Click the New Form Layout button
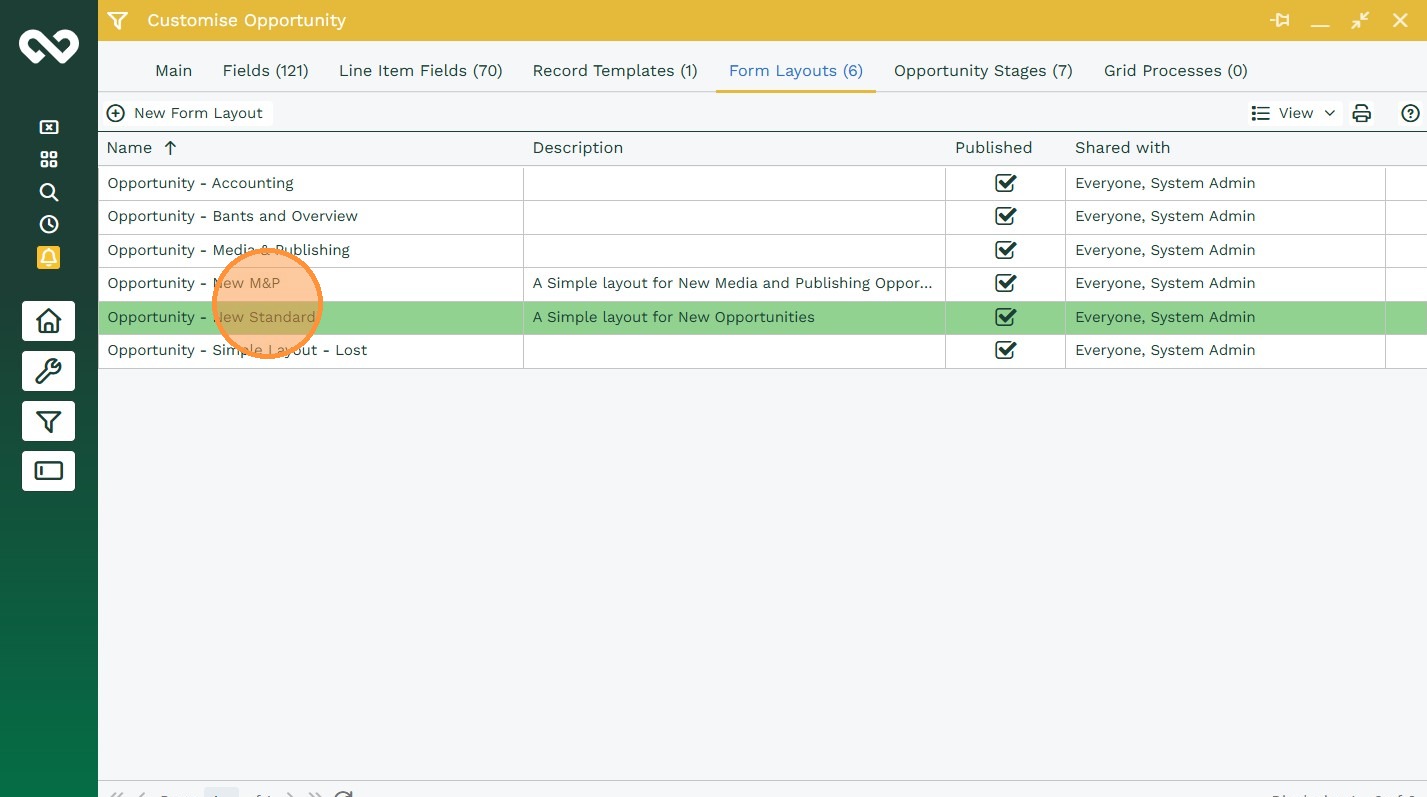The width and height of the screenshot is (1427, 797). [186, 113]
